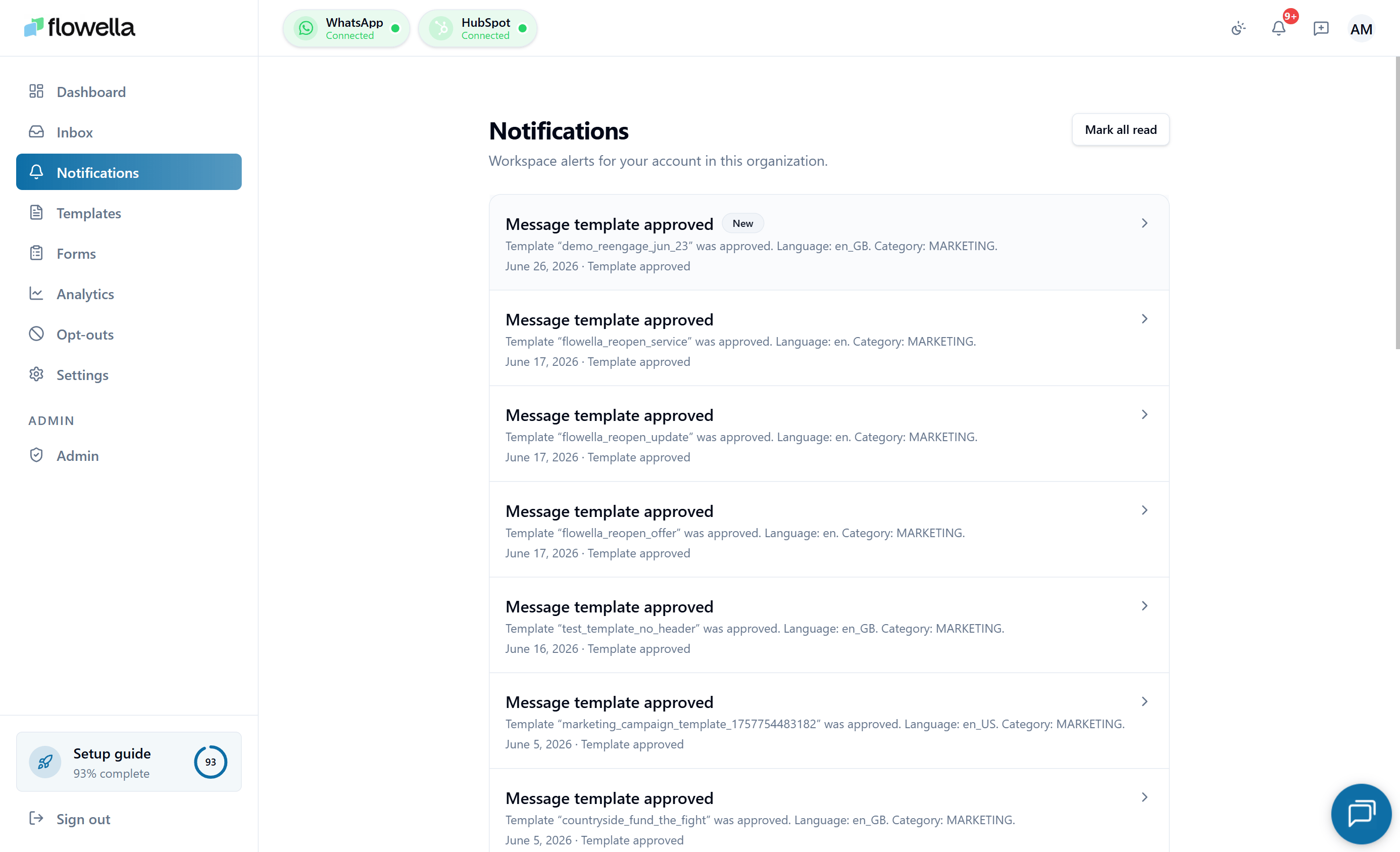The image size is (1400, 852).
Task: Click the Opt-outs ban icon
Action: [36, 334]
